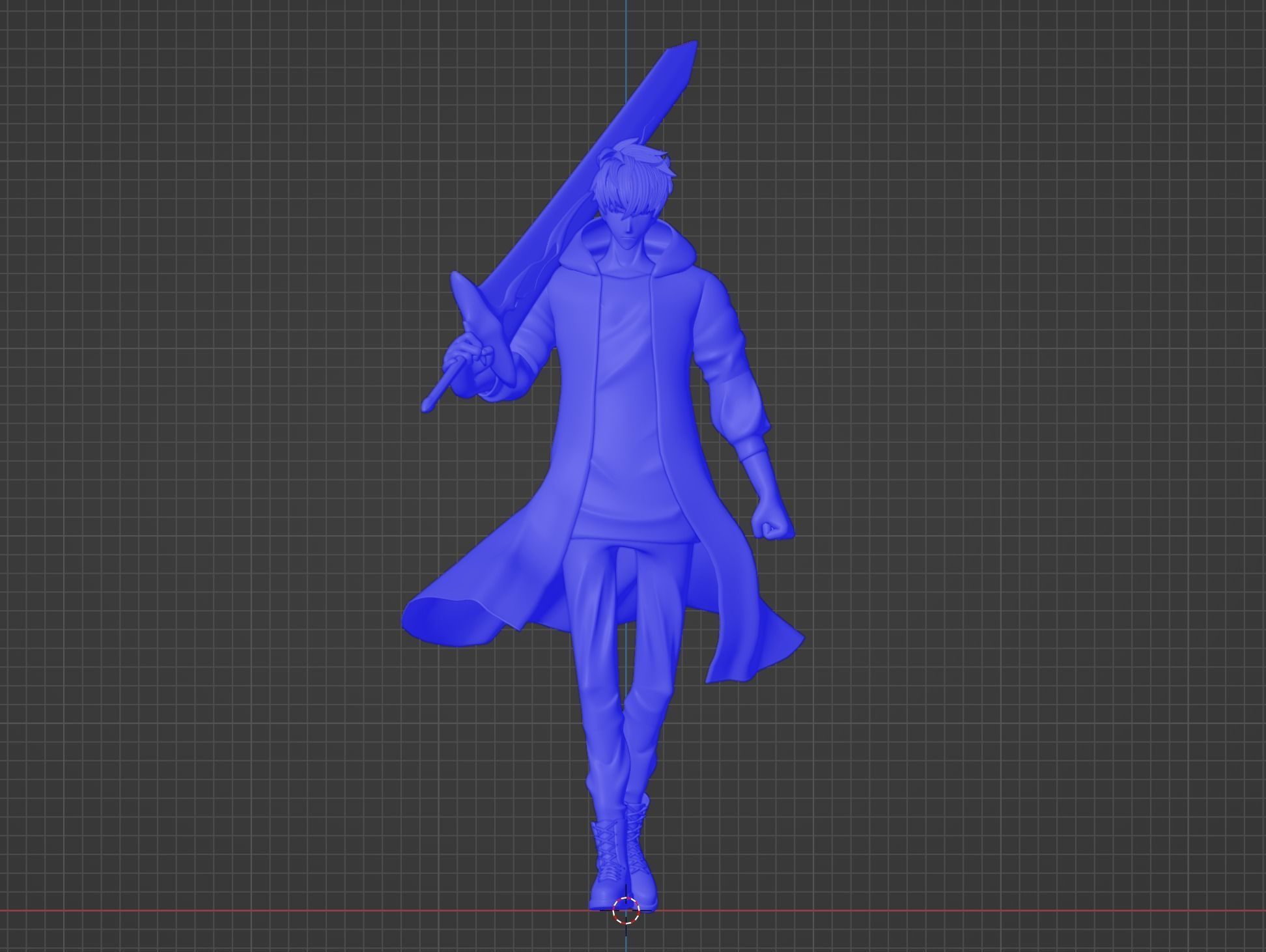Click the tip of the sword blade
Image resolution: width=1266 pixels, height=952 pixels.
pos(690,46)
